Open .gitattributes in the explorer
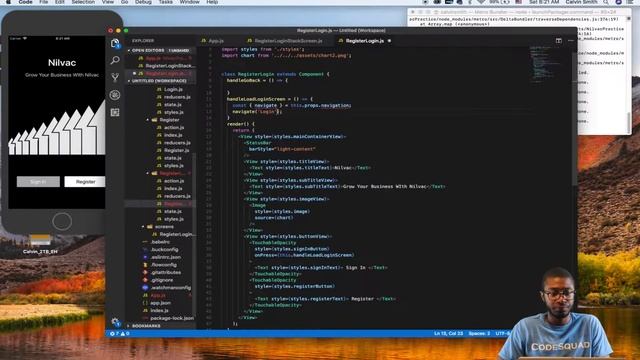 (166, 272)
